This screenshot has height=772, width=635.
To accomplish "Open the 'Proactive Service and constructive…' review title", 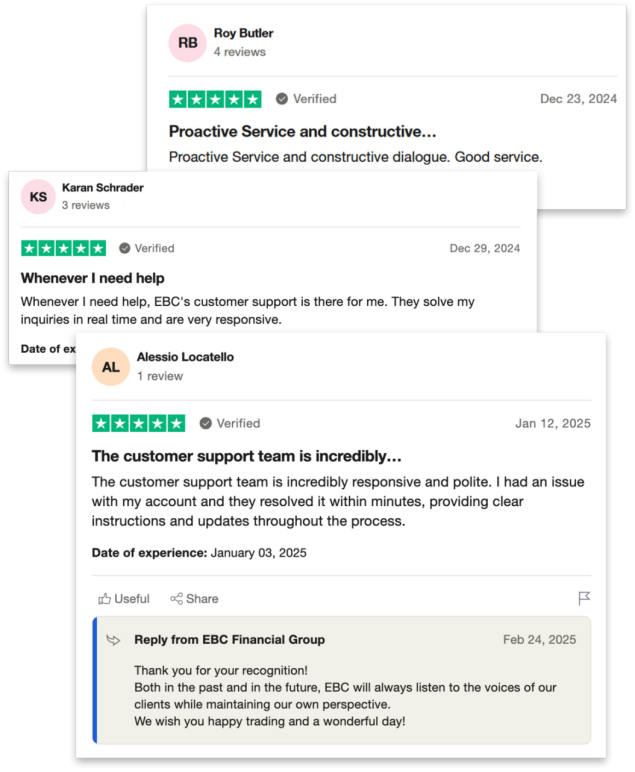I will 302,131.
